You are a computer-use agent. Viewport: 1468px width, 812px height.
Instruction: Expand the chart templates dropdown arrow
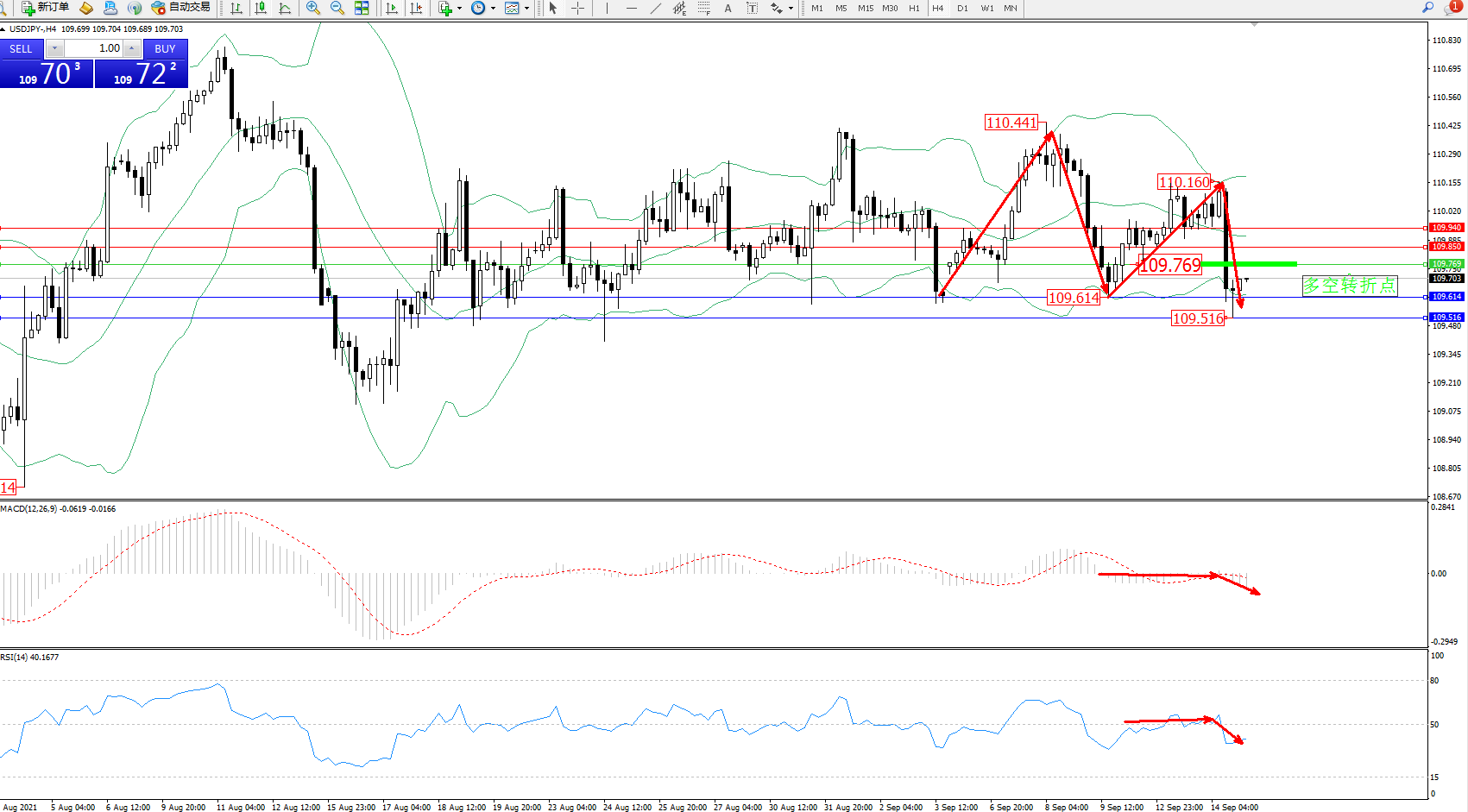[x=526, y=8]
